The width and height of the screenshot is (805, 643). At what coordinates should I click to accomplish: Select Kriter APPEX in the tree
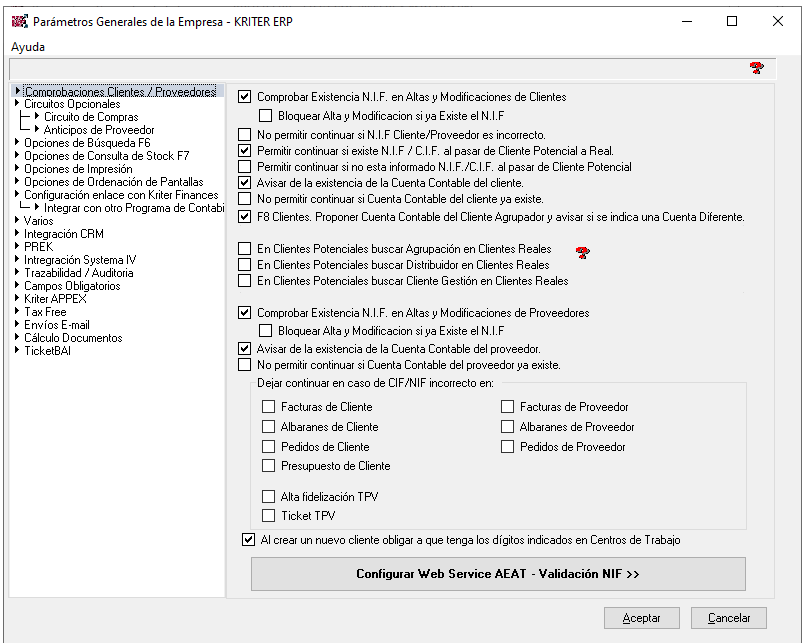click(x=55, y=299)
